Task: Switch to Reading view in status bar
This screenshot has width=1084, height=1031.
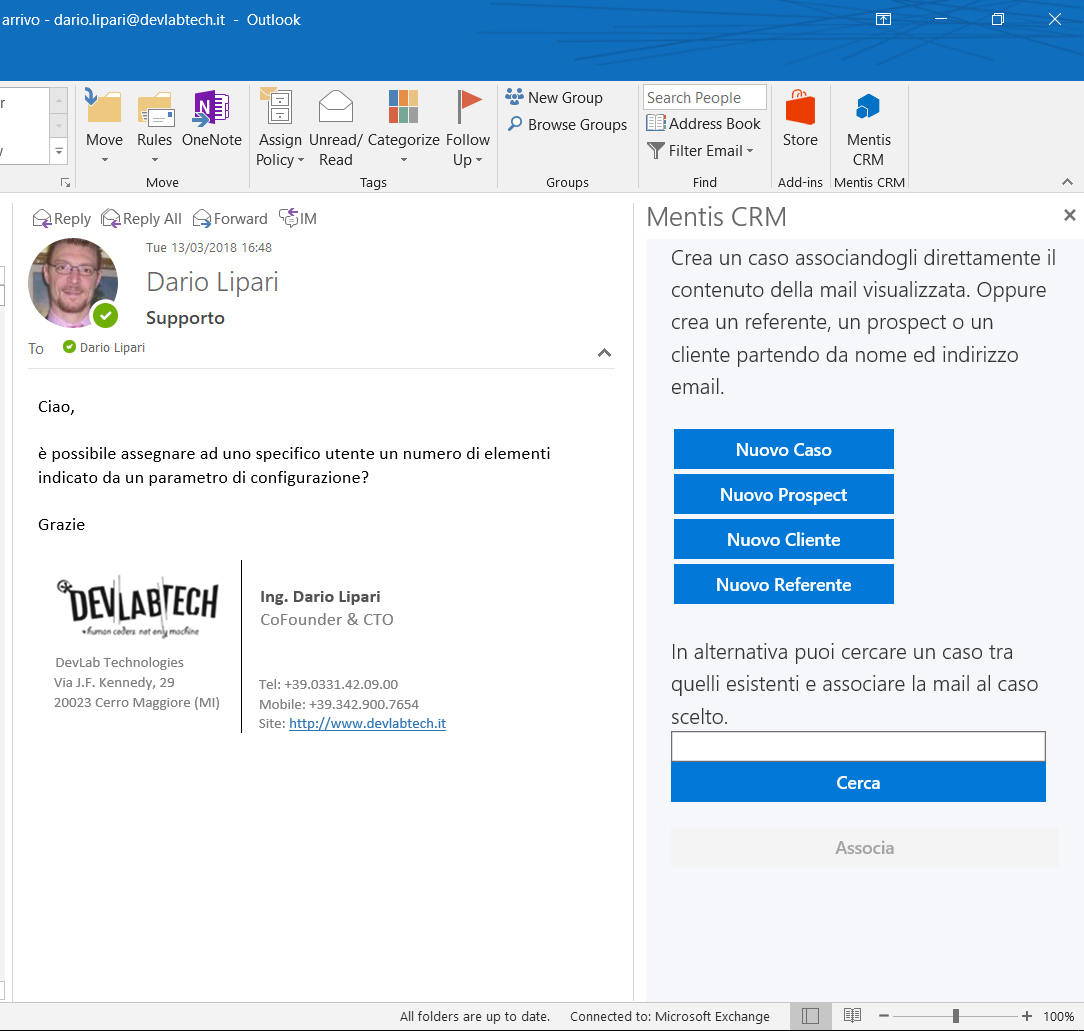Action: 852,1015
